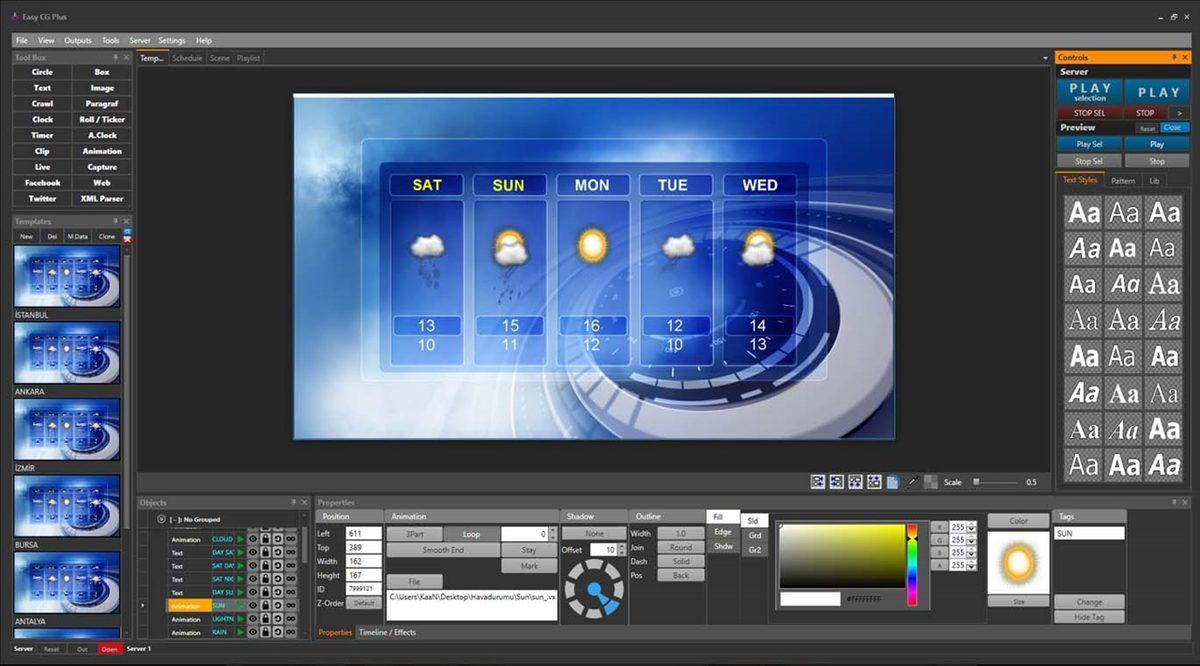Toggle lock on the CLOUD animation object
1200x666 pixels.
point(266,539)
